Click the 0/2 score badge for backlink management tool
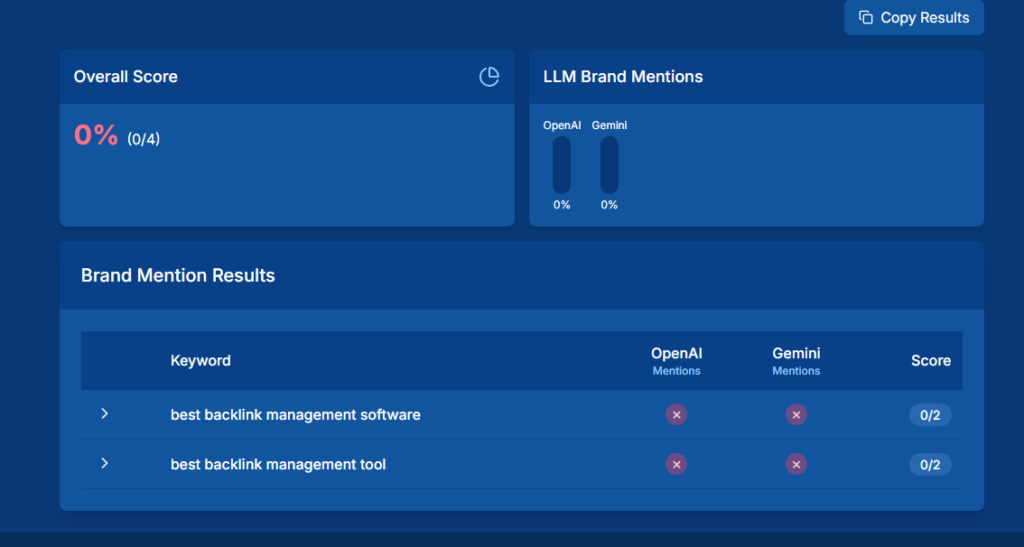This screenshot has width=1024, height=547. pos(930,465)
